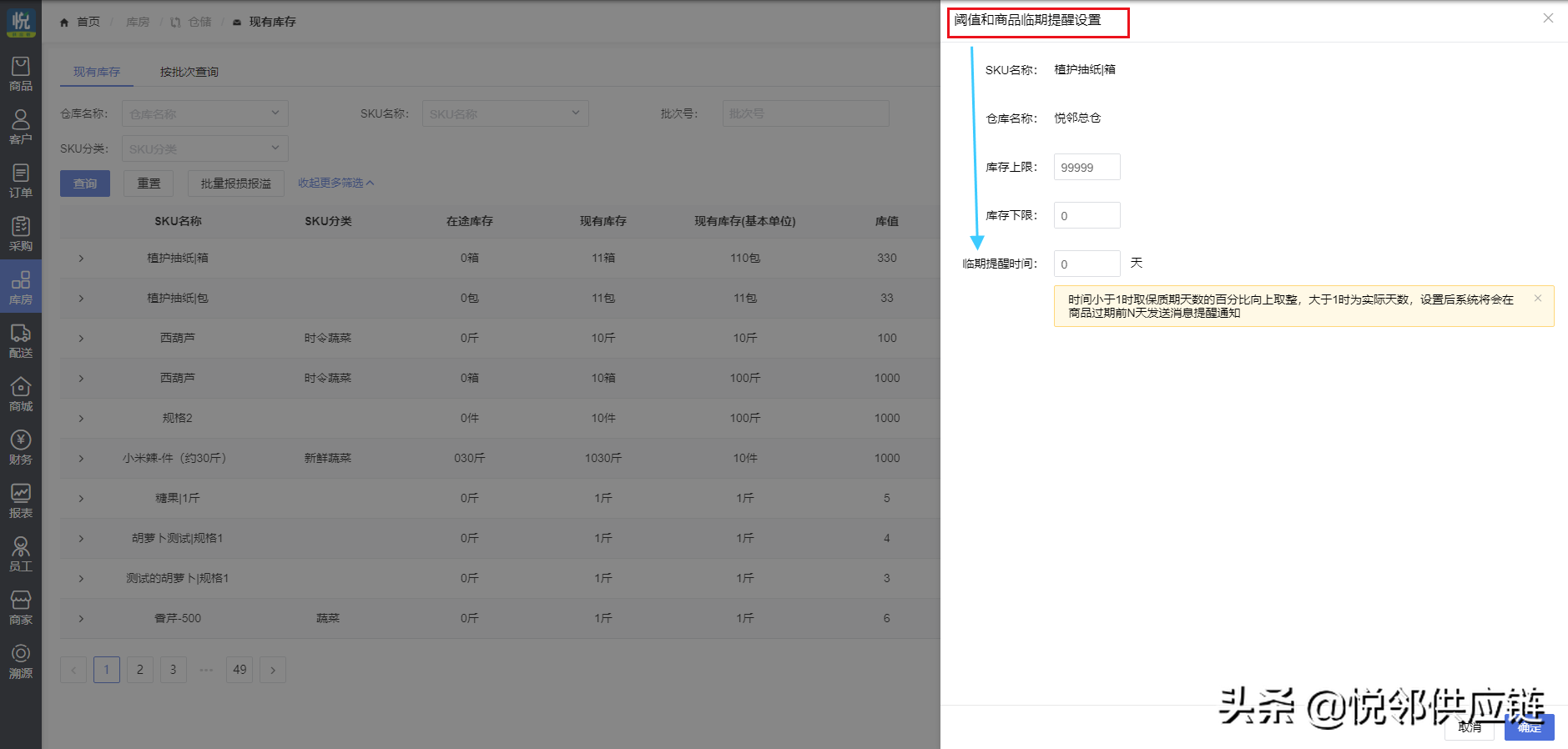Open the 报表 sidebar section

click(21, 501)
